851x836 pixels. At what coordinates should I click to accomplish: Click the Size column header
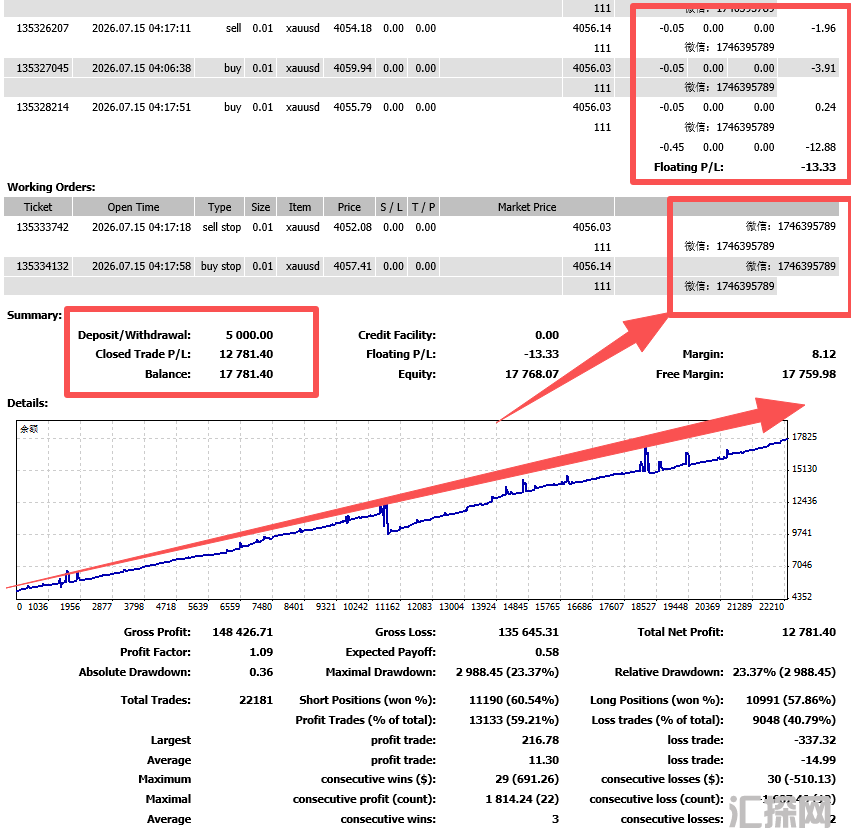pyautogui.click(x=261, y=207)
